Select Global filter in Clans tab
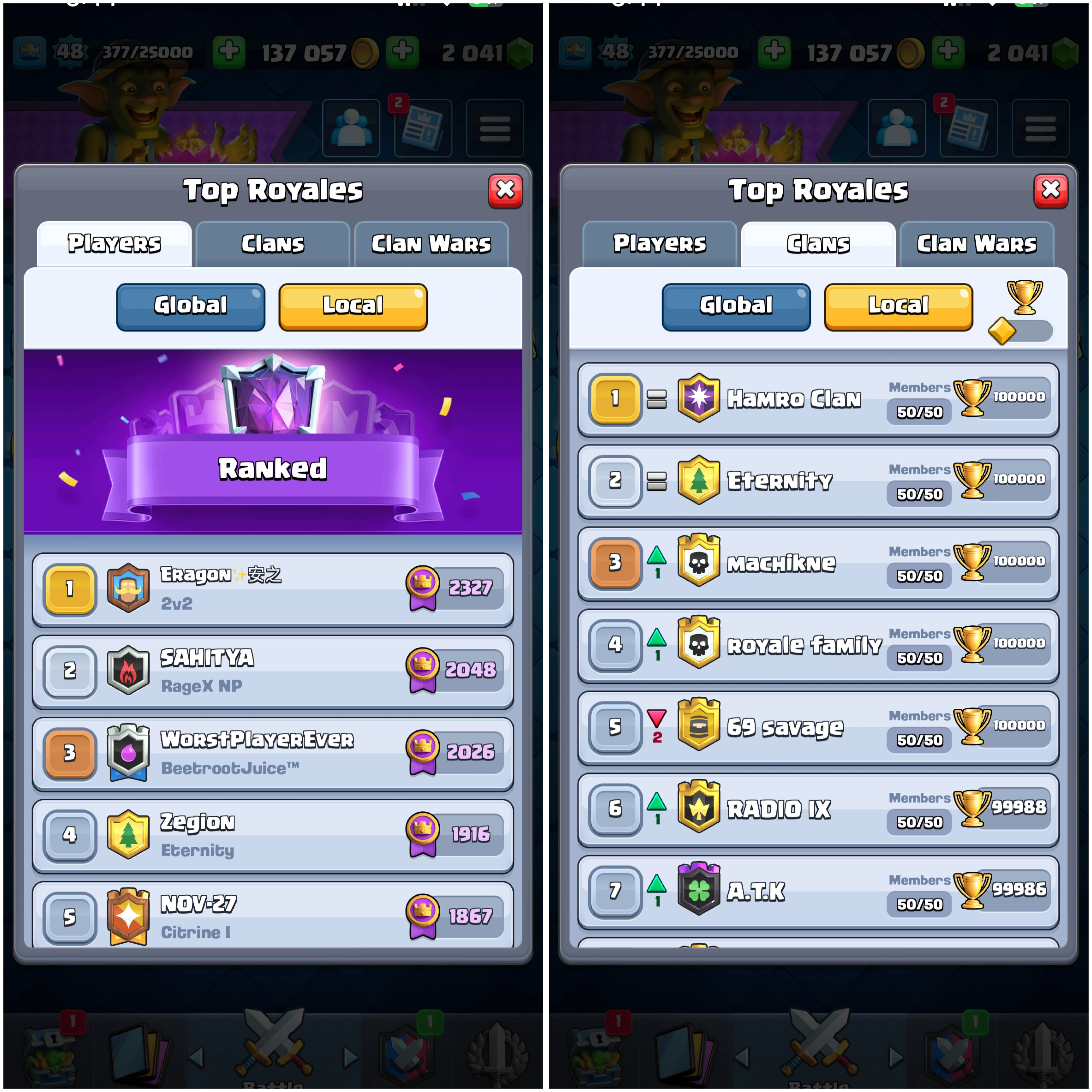 click(736, 306)
